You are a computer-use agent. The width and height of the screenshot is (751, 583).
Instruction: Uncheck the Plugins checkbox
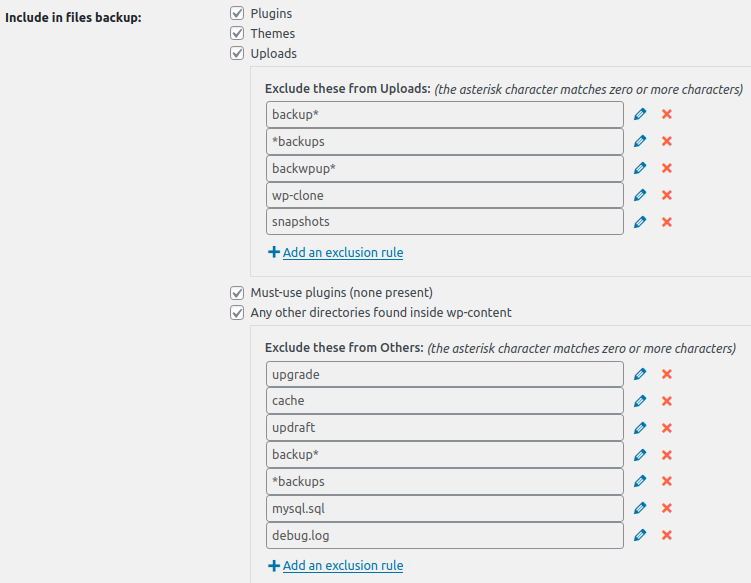[x=237, y=13]
